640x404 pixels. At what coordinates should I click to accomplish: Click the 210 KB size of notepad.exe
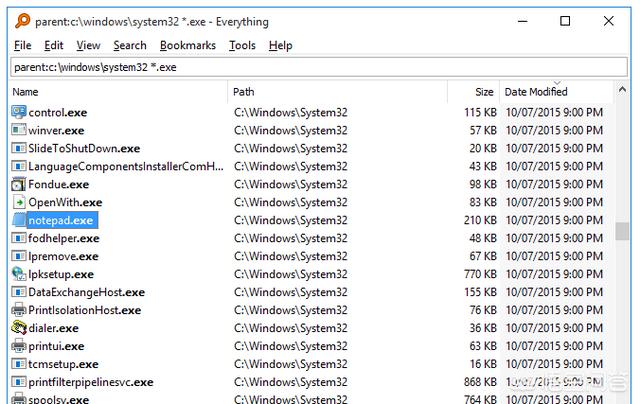tap(480, 220)
